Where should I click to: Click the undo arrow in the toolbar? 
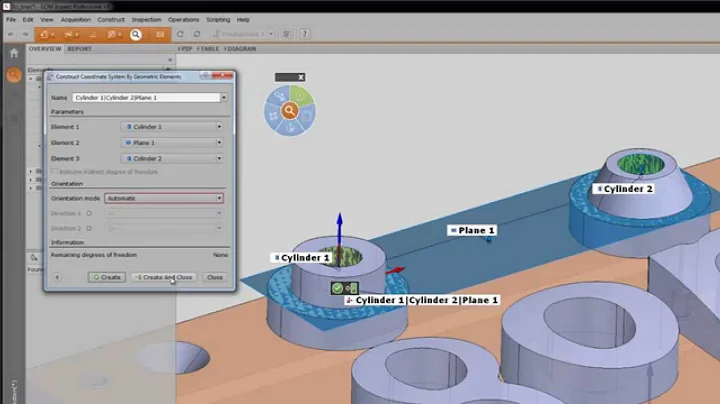click(x=11, y=34)
